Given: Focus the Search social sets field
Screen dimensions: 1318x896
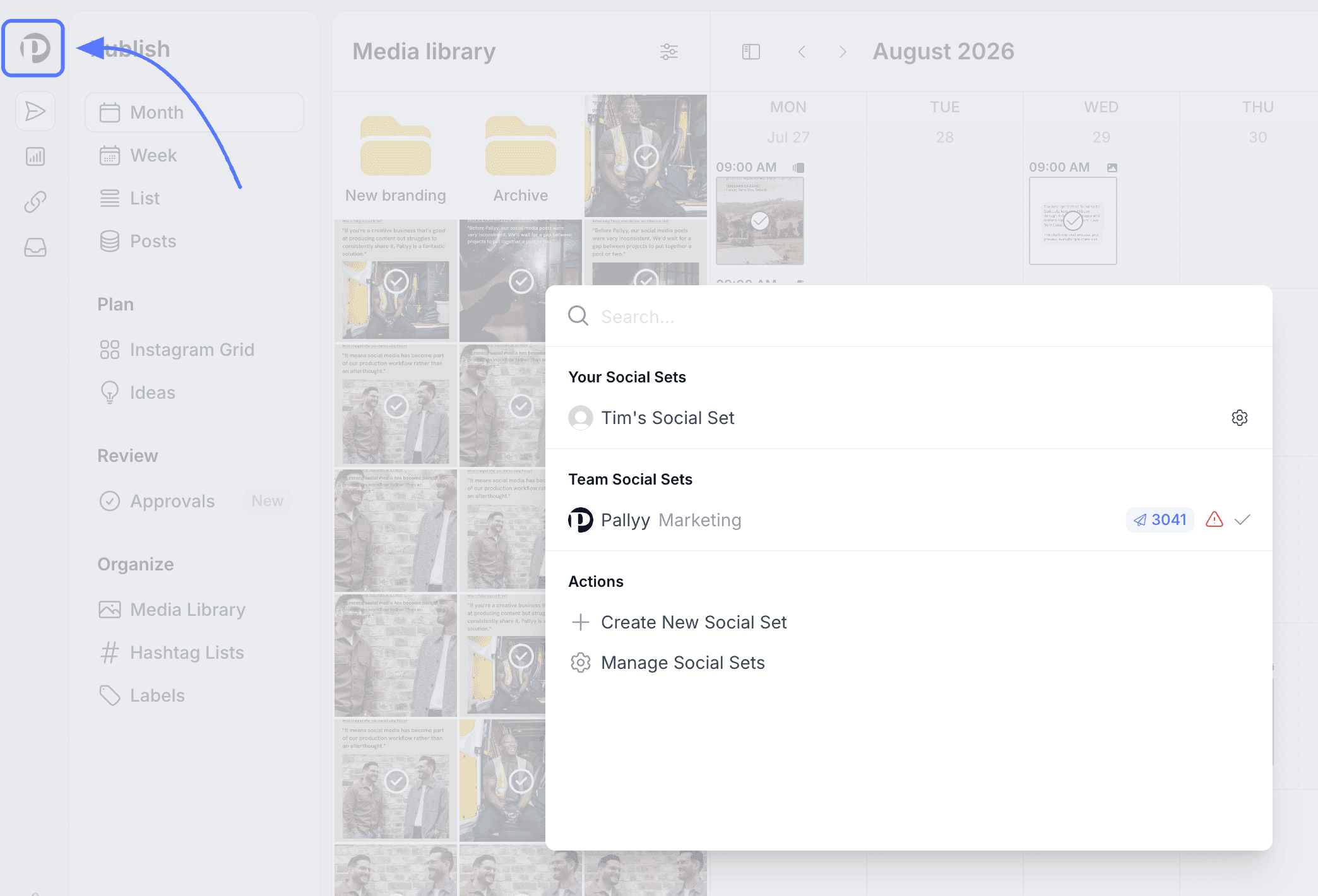Looking at the screenshot, I should pyautogui.click(x=909, y=316).
